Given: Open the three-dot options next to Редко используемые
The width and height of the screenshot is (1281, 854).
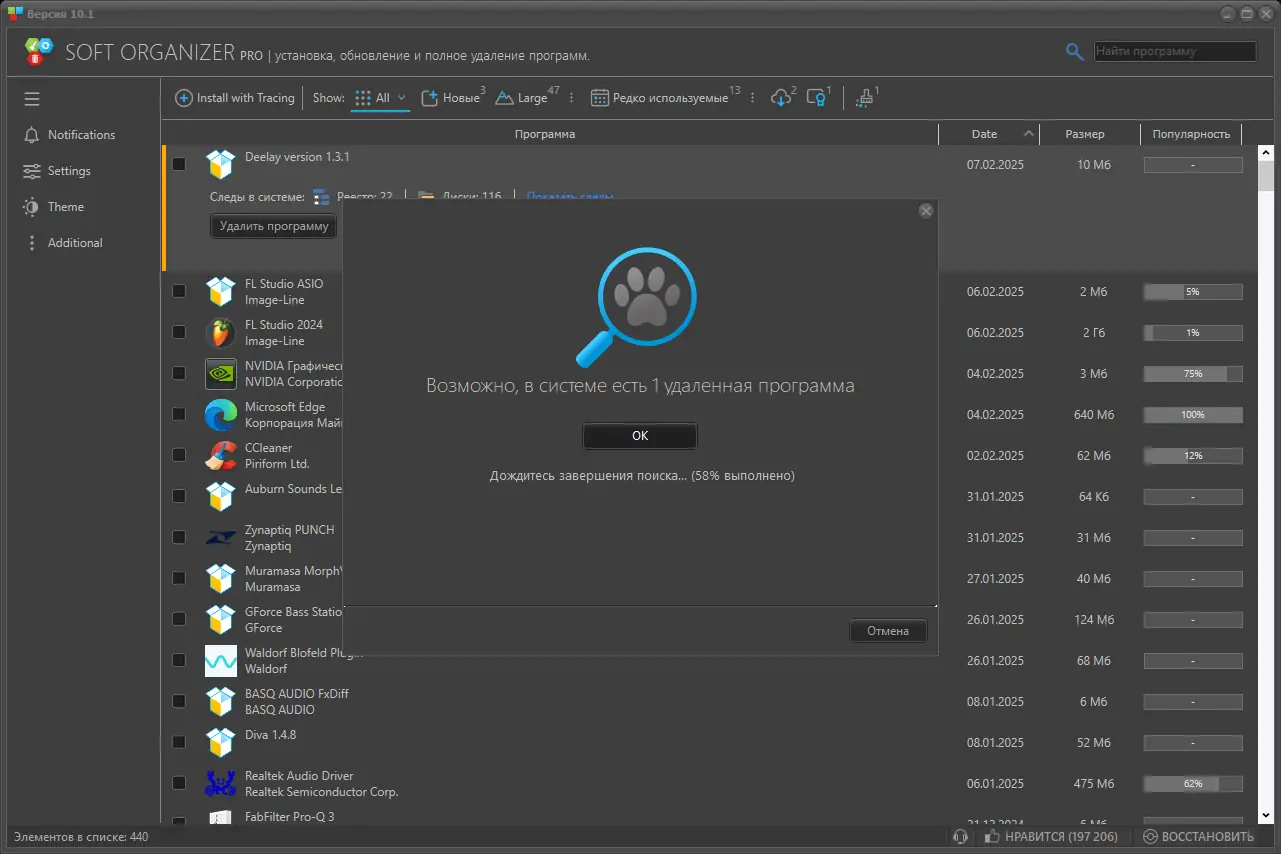Looking at the screenshot, I should (752, 98).
